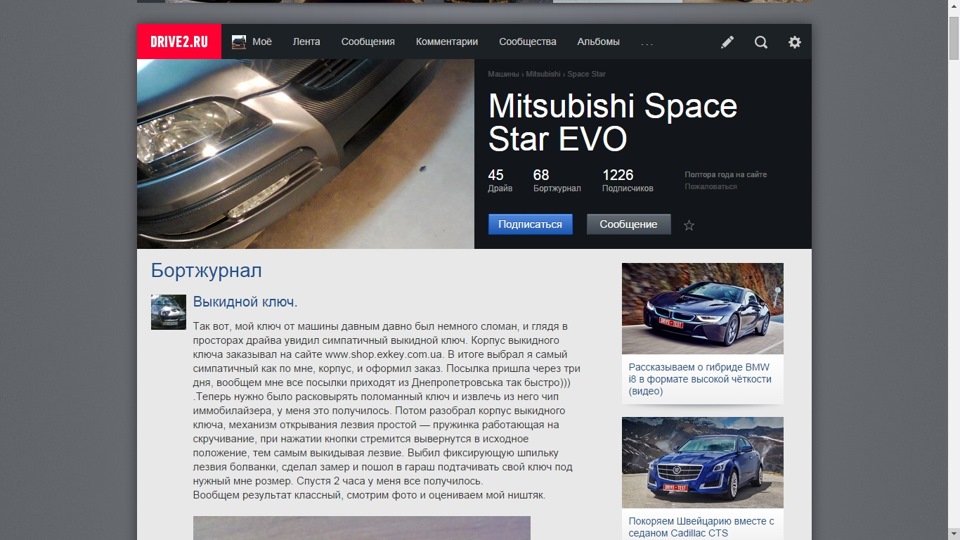Click the 68 Бортжурнал counter

[557, 181]
